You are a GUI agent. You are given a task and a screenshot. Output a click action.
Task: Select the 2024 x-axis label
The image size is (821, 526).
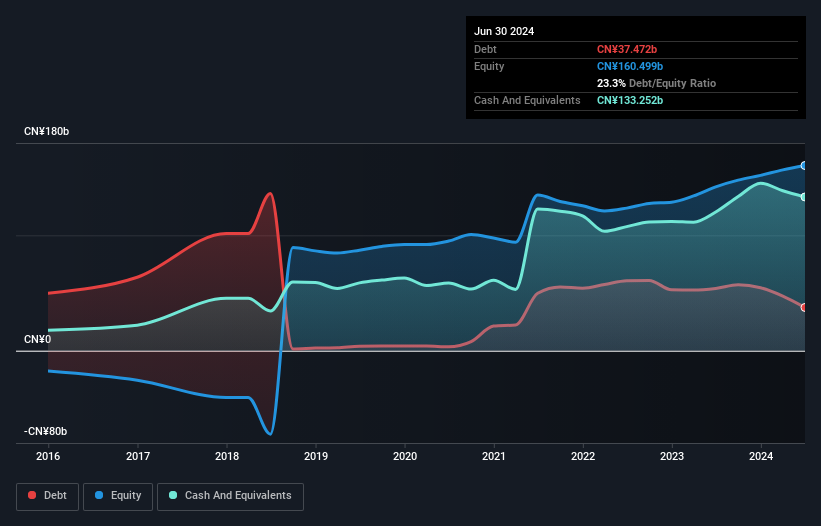click(761, 456)
